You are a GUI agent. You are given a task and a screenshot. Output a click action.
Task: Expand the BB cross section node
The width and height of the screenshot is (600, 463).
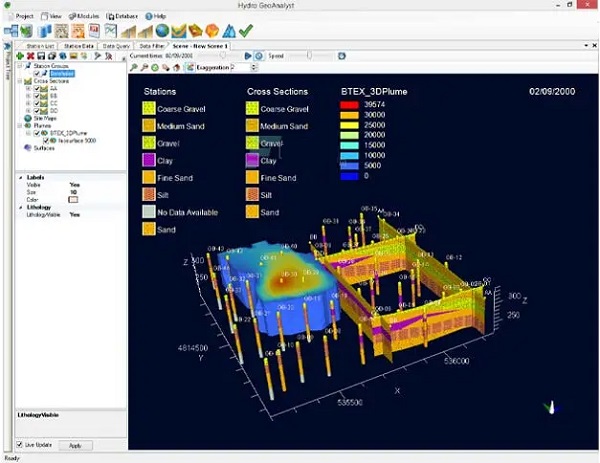[28, 95]
